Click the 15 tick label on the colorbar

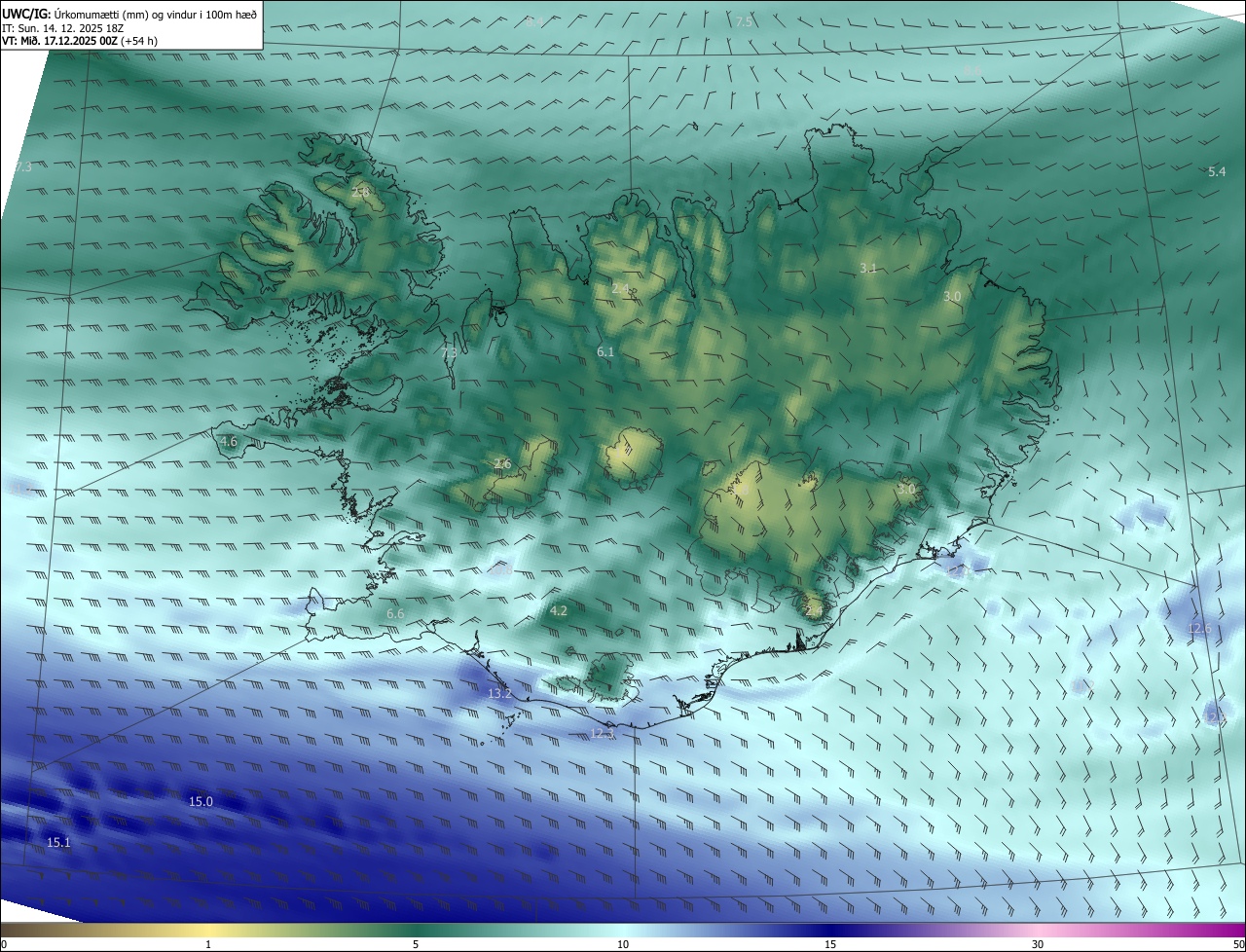pyautogui.click(x=830, y=944)
